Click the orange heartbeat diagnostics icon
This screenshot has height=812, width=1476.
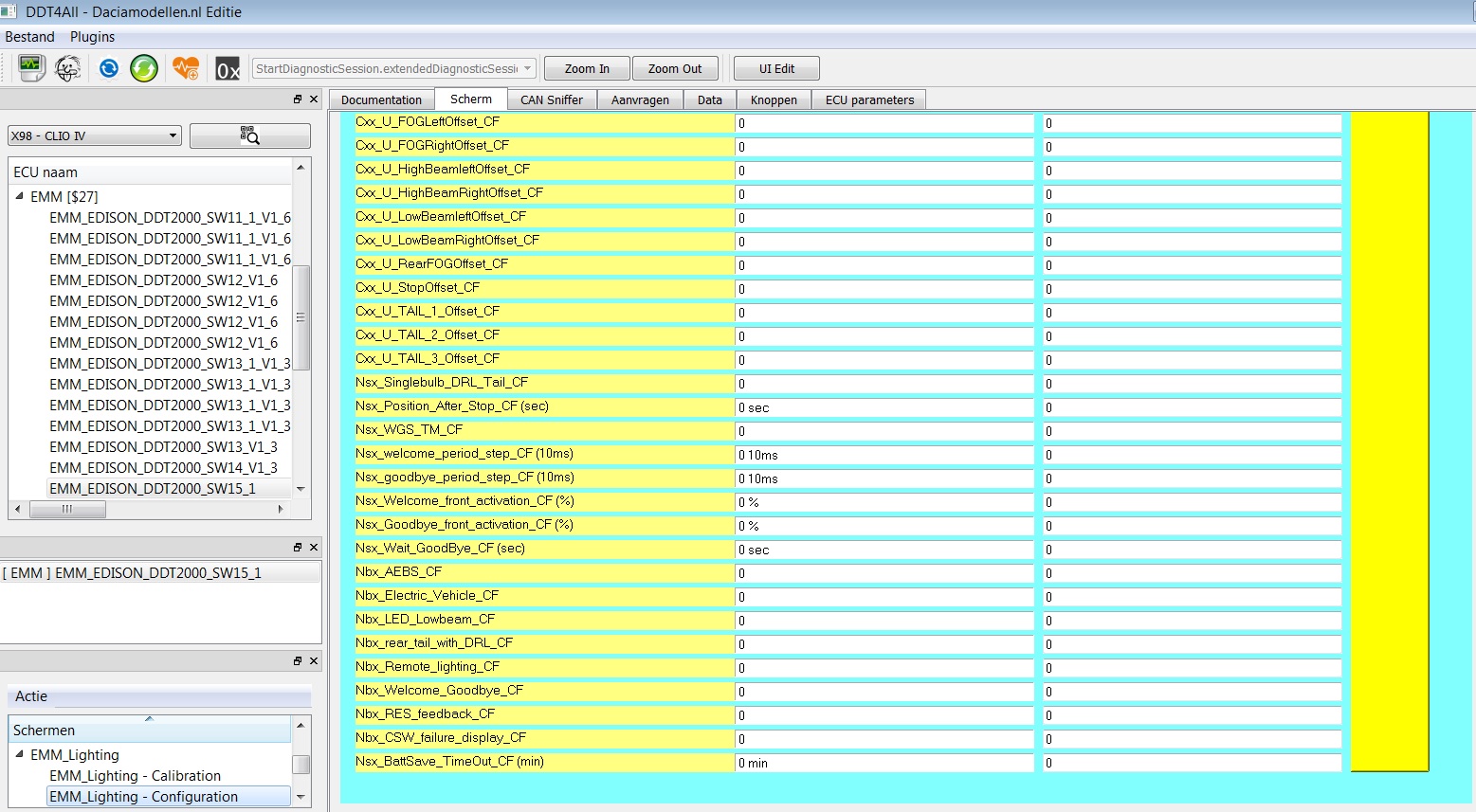(x=186, y=68)
